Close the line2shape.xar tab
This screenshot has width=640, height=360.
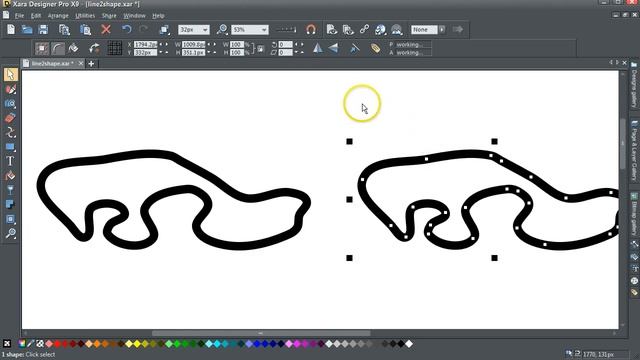pos(80,63)
